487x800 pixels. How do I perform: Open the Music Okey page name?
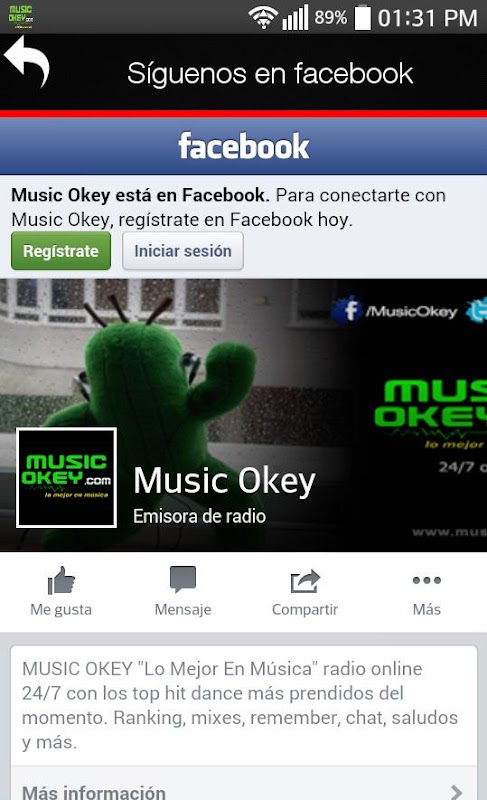coord(224,481)
